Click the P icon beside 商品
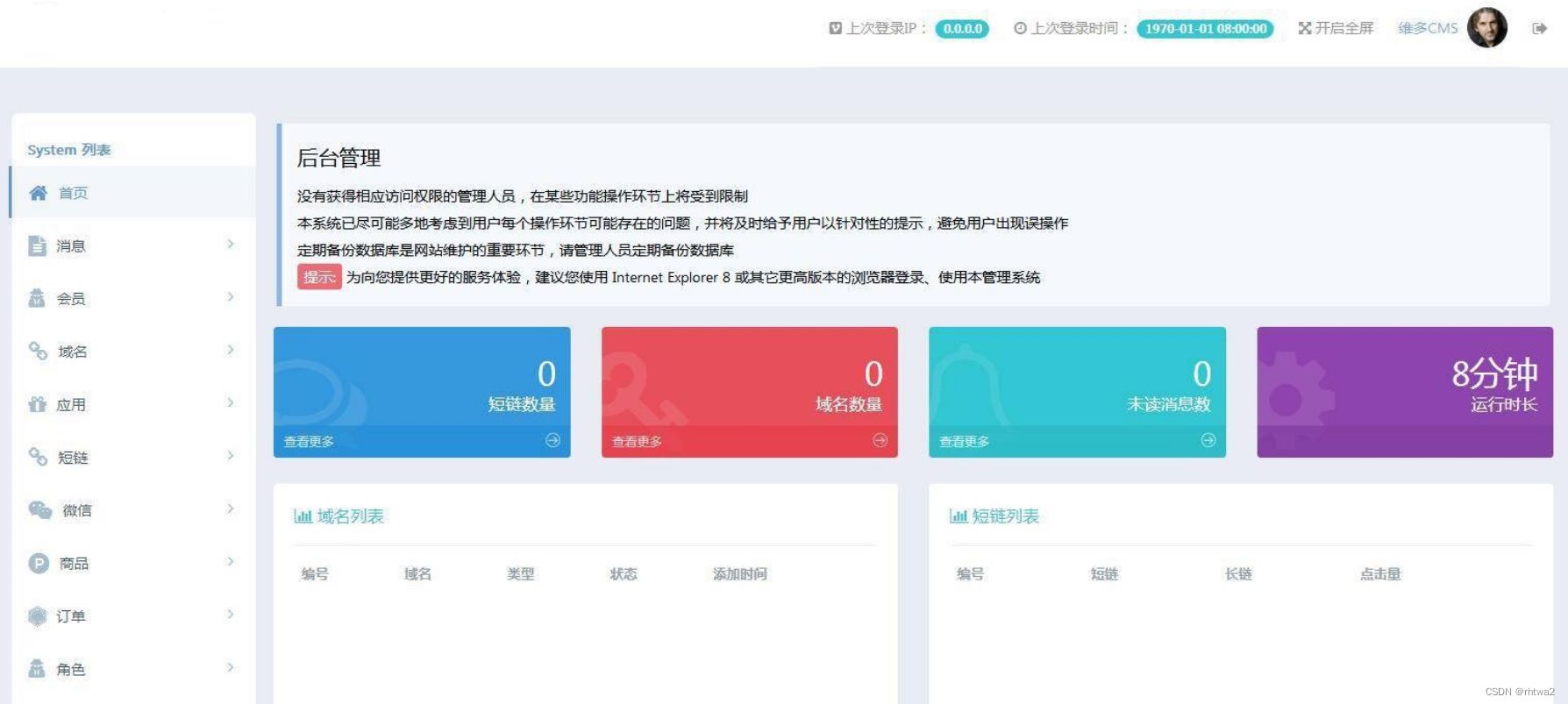1568x704 pixels. click(39, 563)
